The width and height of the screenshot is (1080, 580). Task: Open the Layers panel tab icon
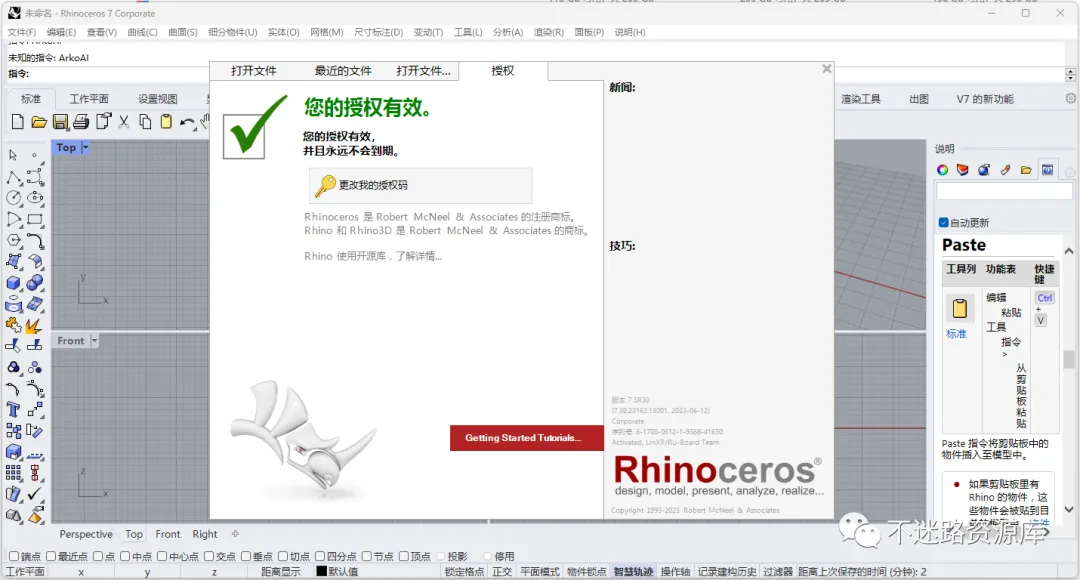point(963,170)
